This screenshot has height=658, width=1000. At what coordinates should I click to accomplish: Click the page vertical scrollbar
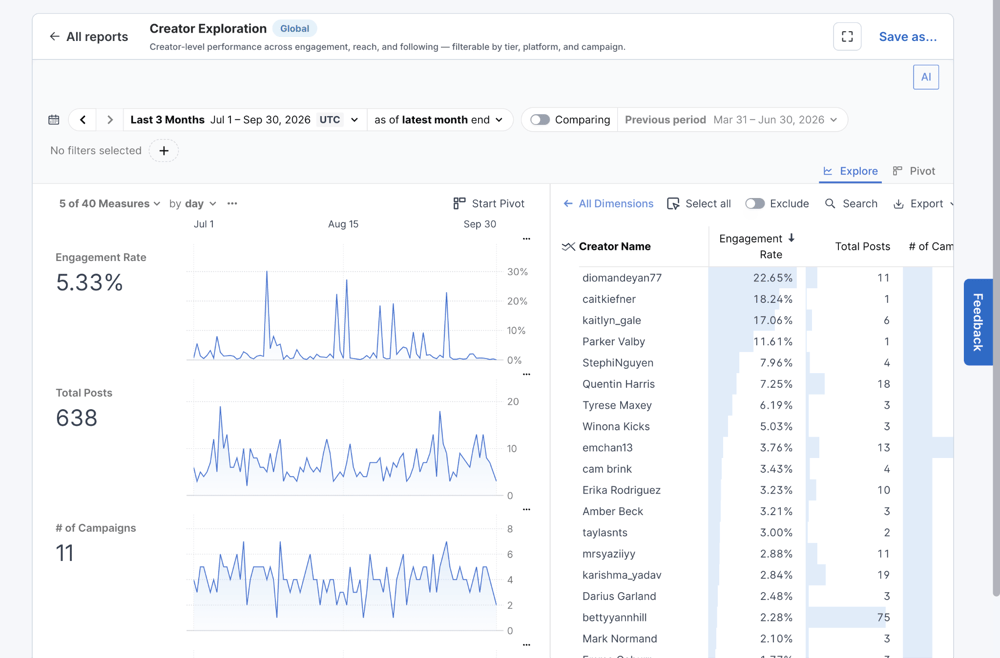pyautogui.click(x=996, y=298)
